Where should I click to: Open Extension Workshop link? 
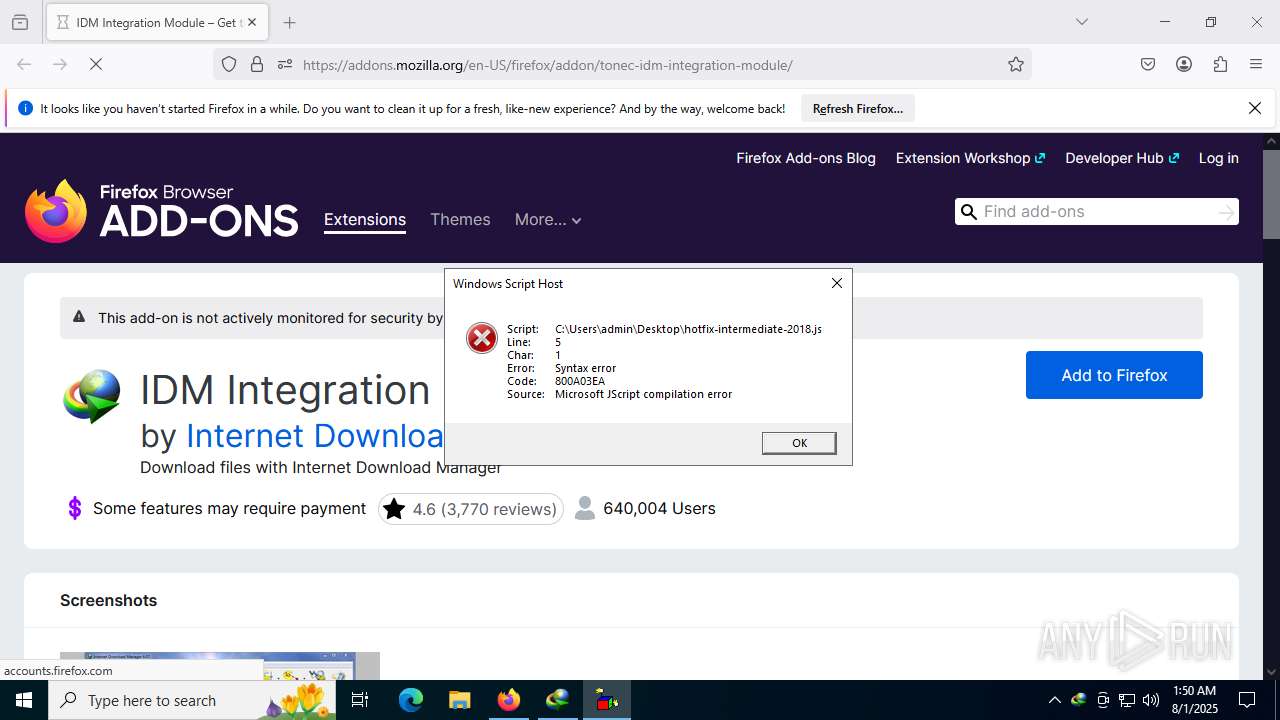[970, 158]
